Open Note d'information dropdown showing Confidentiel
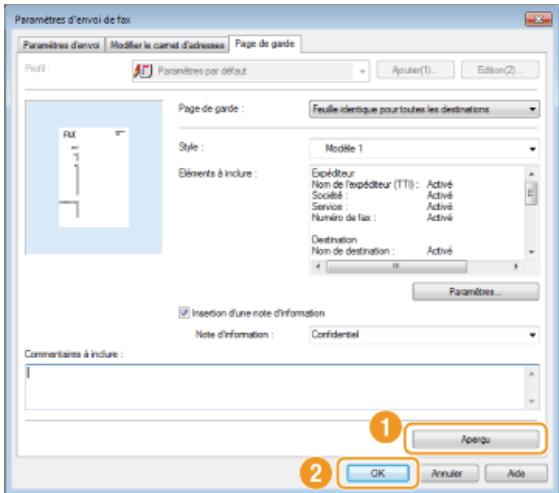 424,335
